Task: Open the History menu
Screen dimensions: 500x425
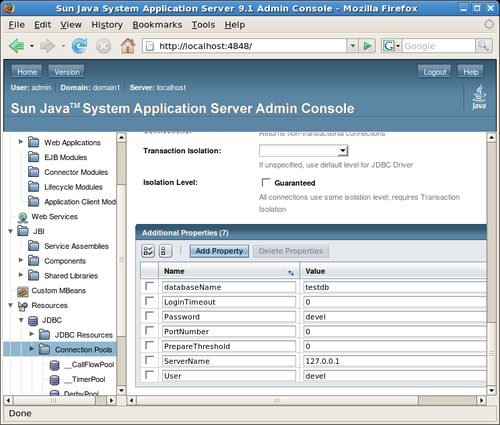Action: click(x=107, y=25)
